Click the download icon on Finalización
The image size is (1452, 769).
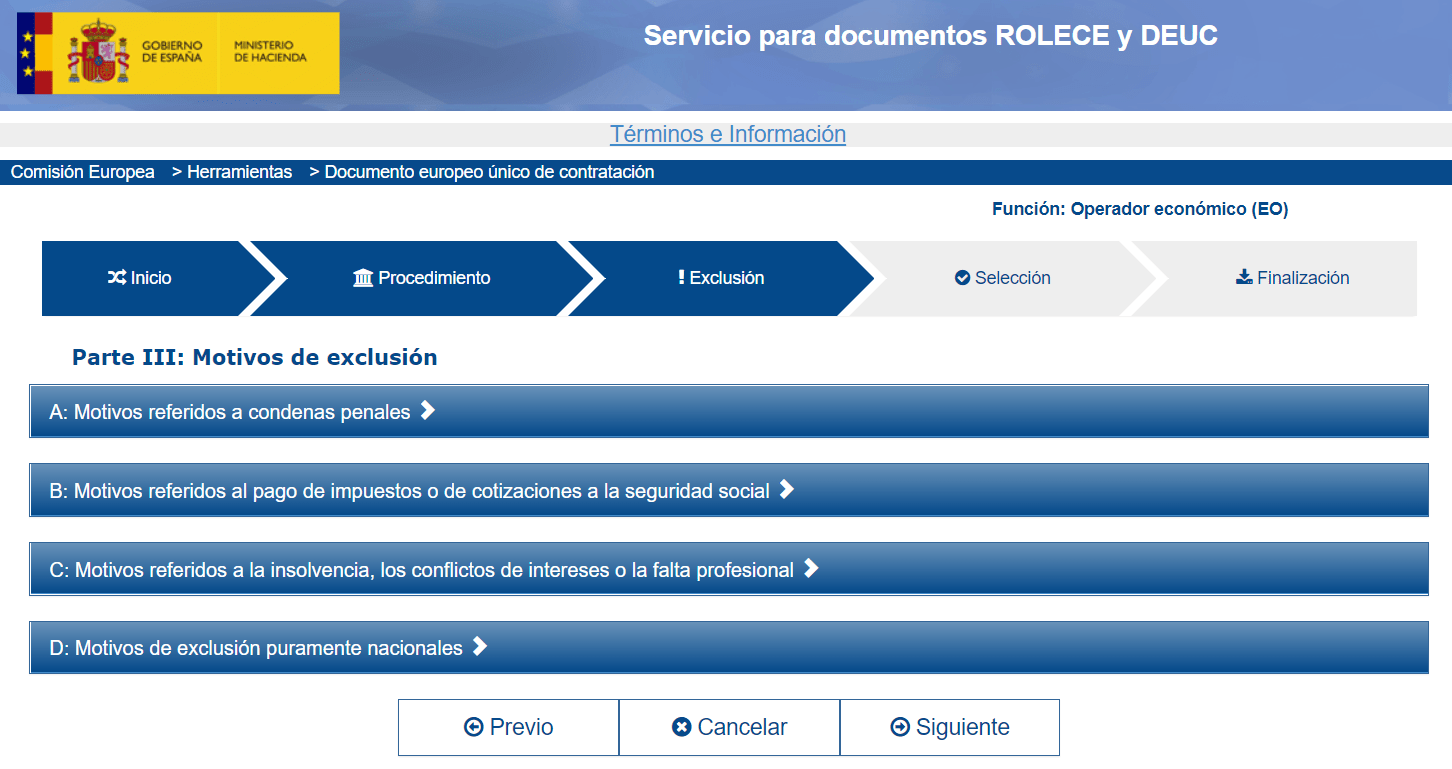(1244, 277)
